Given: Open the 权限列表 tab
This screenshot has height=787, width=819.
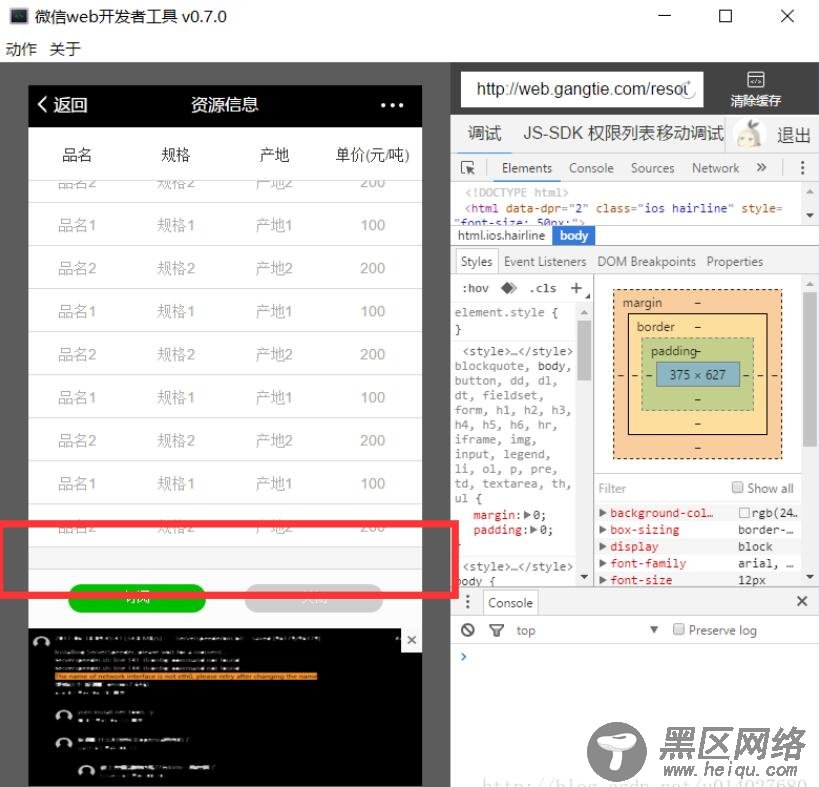Looking at the screenshot, I should [x=622, y=133].
